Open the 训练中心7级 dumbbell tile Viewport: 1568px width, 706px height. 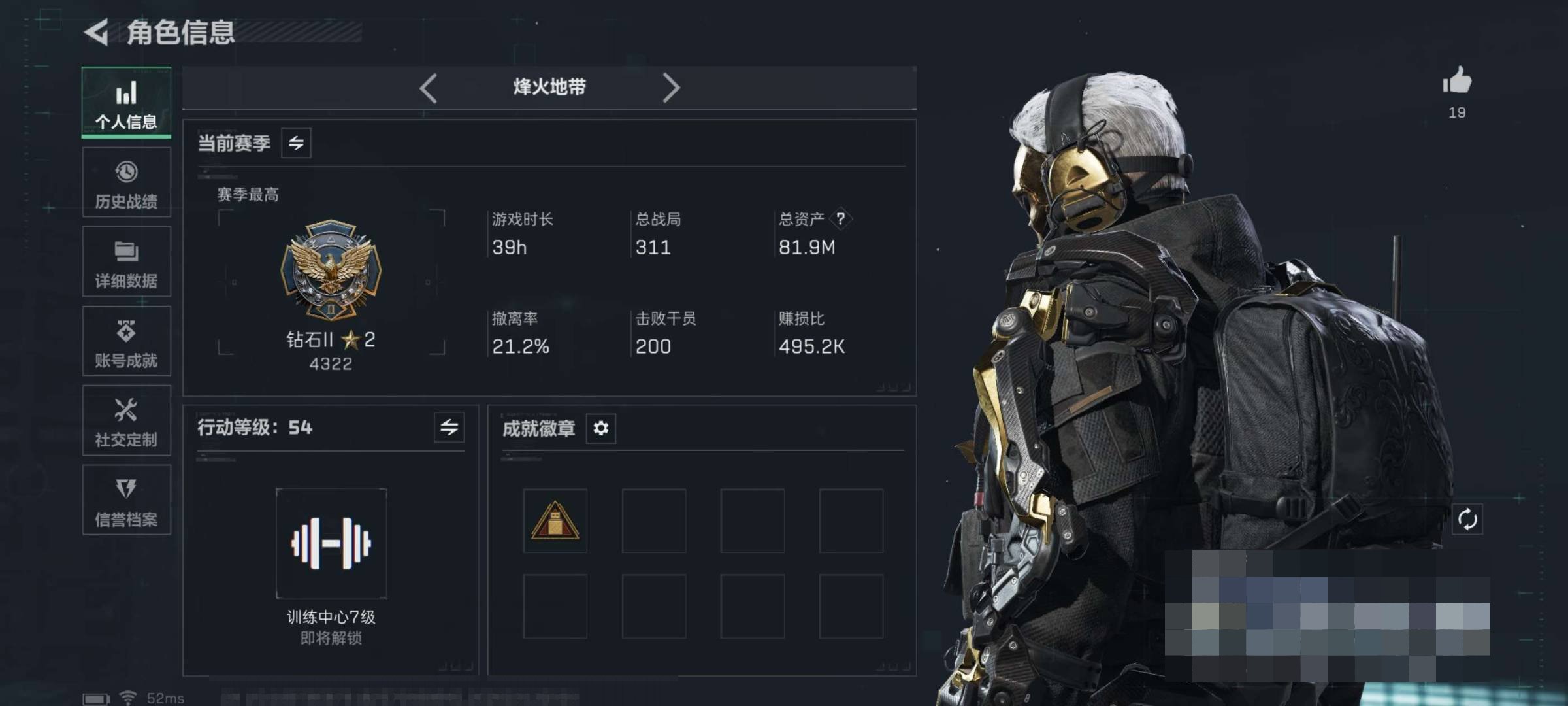[x=331, y=543]
